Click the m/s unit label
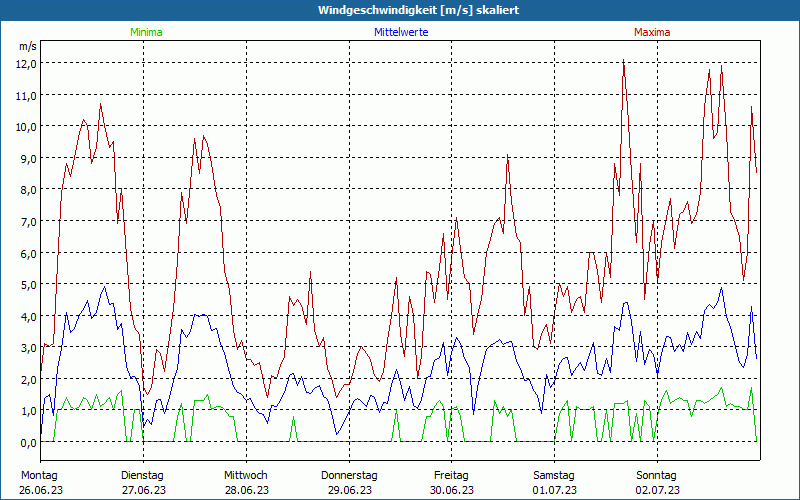 (x=27, y=46)
